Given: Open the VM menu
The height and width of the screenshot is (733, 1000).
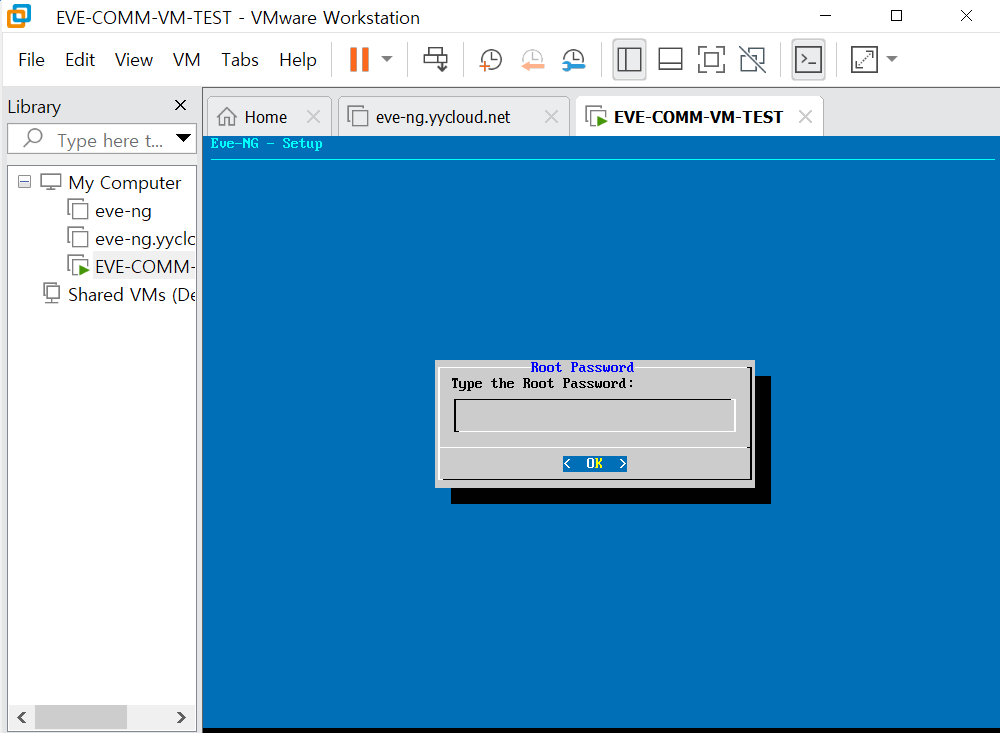Looking at the screenshot, I should coord(186,60).
